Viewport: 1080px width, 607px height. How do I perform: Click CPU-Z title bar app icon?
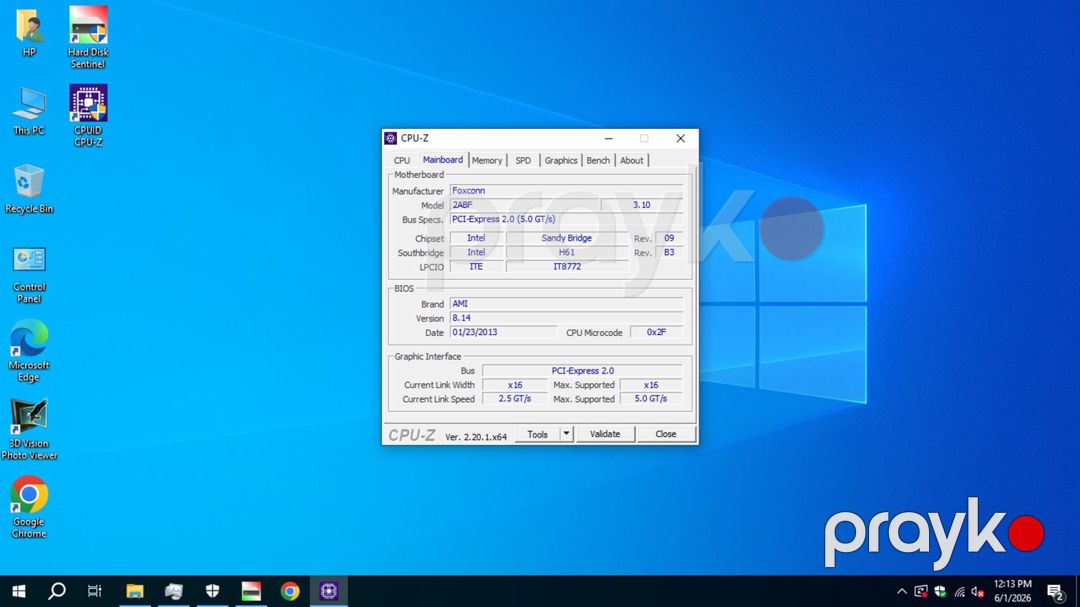[x=391, y=138]
